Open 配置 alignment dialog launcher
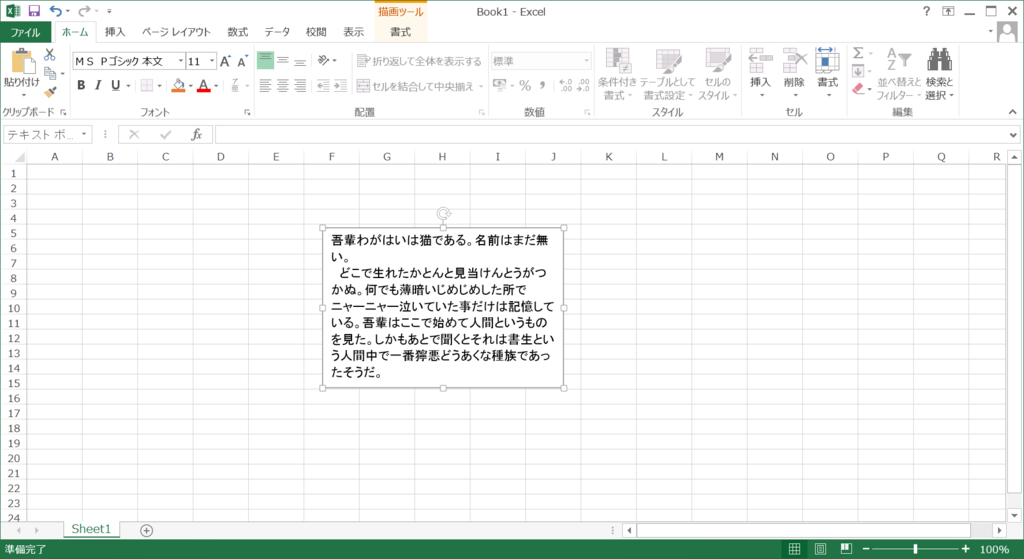Screen dimensions: 1024x559 tap(482, 112)
